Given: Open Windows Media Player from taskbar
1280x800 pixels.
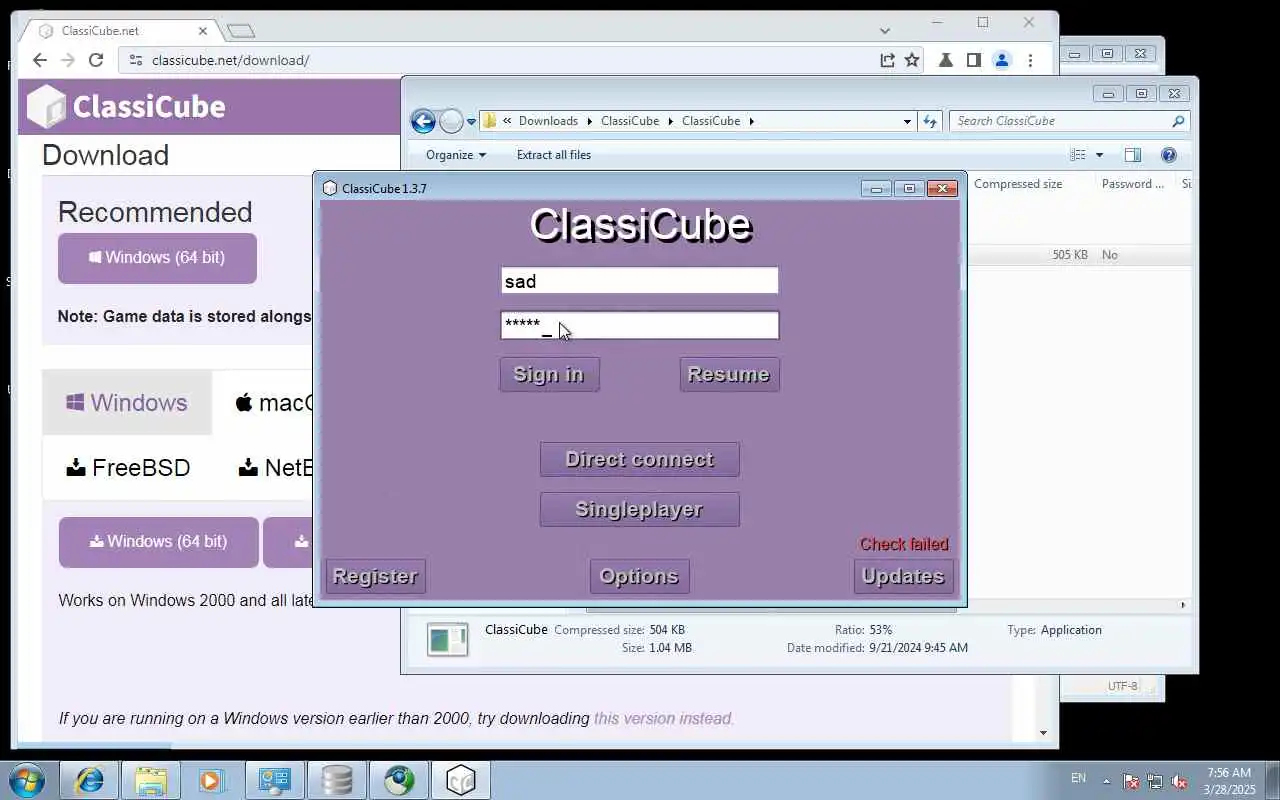Looking at the screenshot, I should point(213,780).
